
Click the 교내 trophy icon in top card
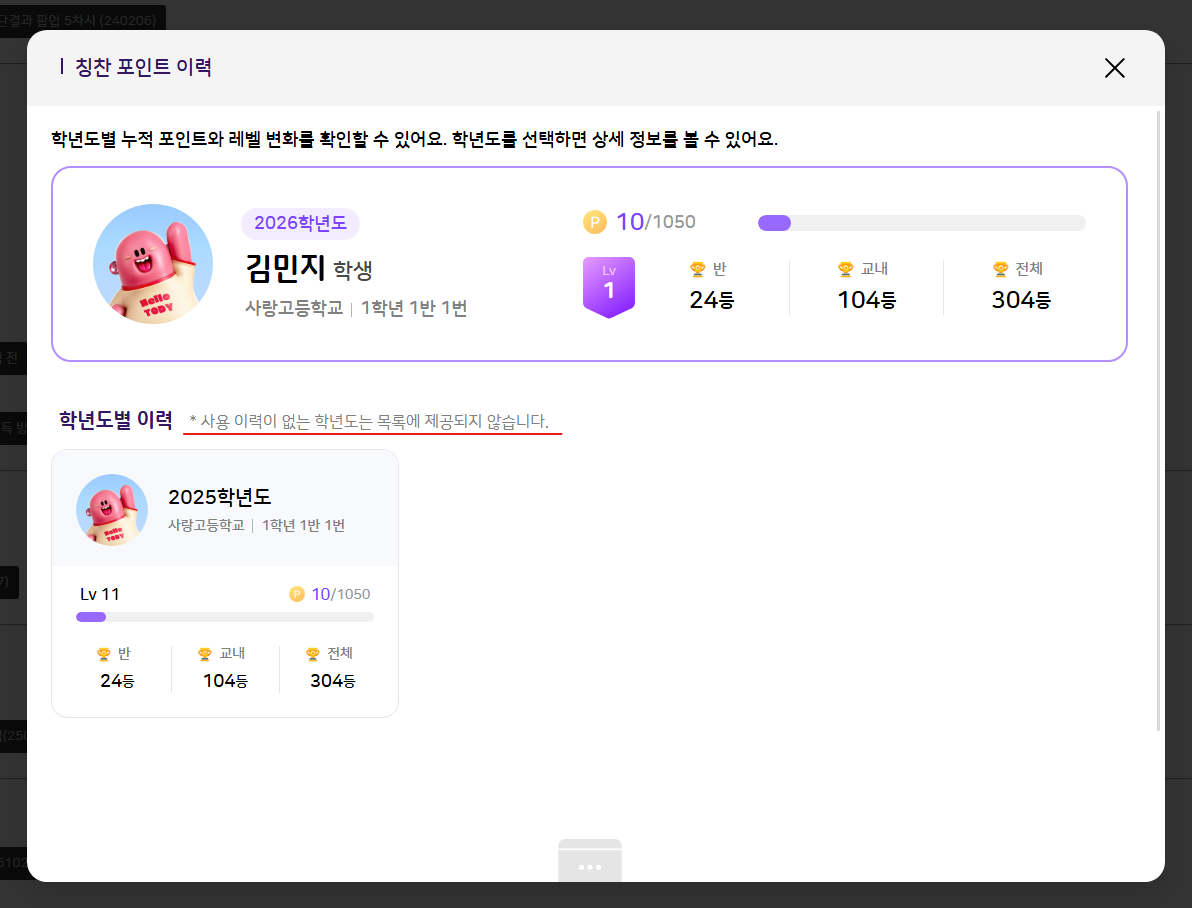point(846,269)
